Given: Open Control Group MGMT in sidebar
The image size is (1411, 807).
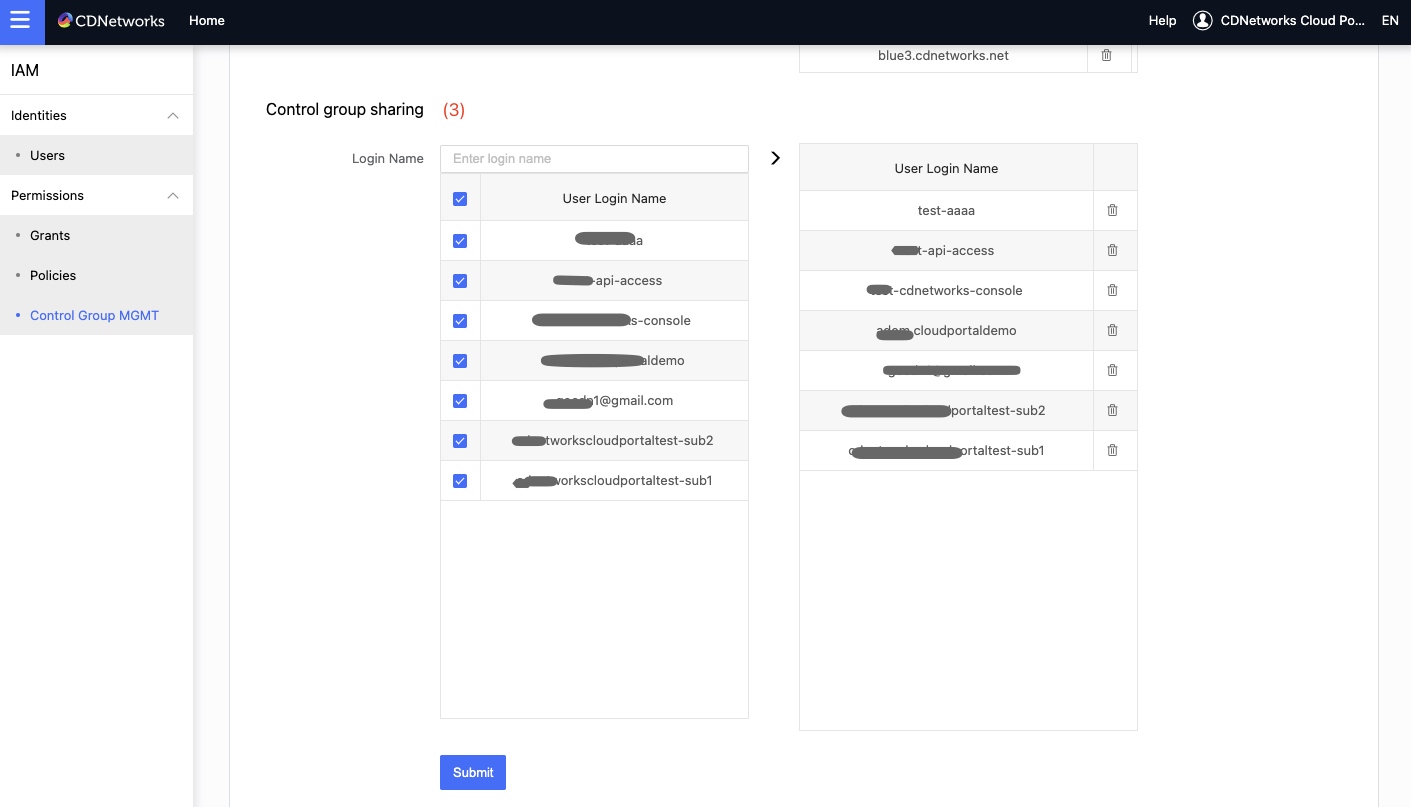Looking at the screenshot, I should (94, 316).
